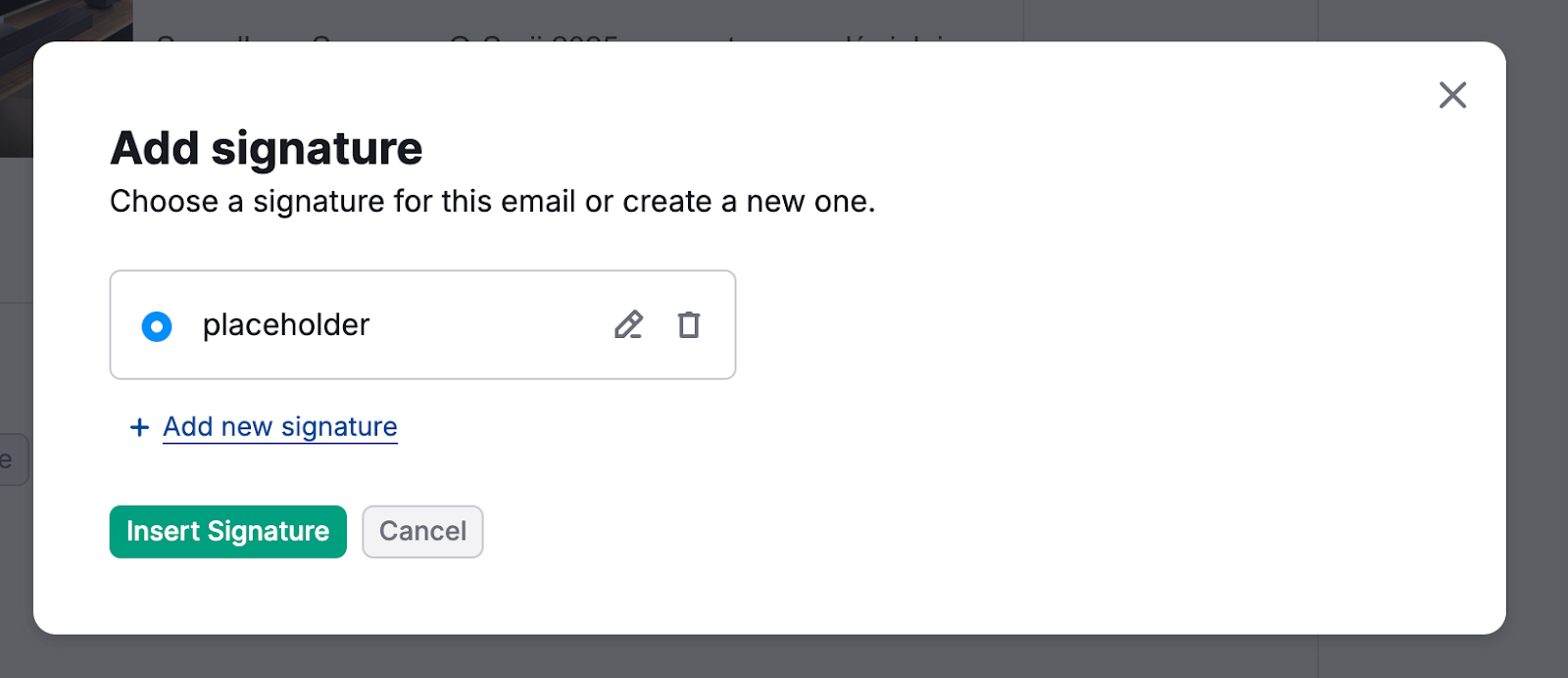The width and height of the screenshot is (1568, 678).
Task: Click blank dialog area right of signature card
Action: tap(1078, 325)
